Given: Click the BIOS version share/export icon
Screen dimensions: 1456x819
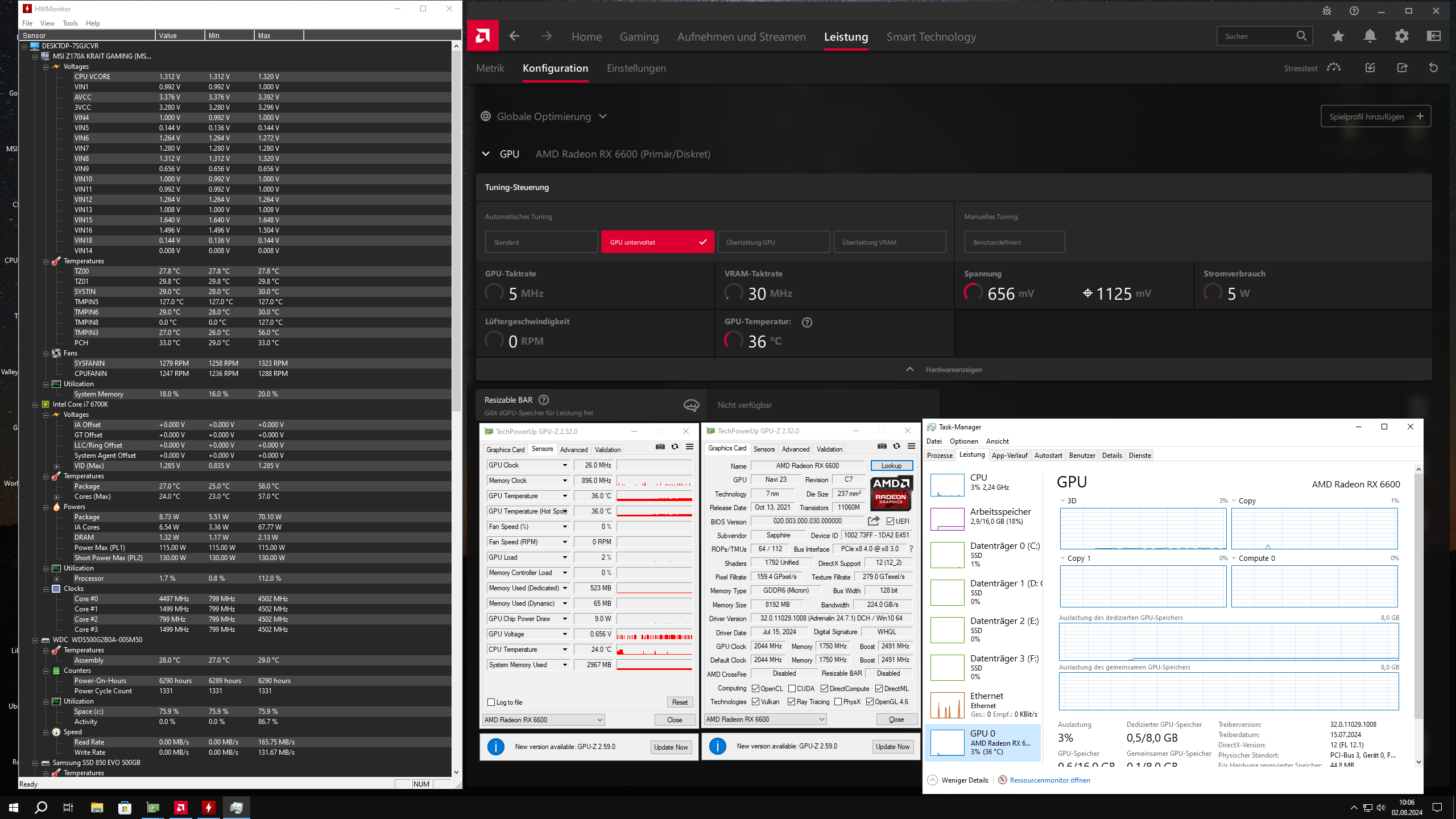Looking at the screenshot, I should 874,521.
